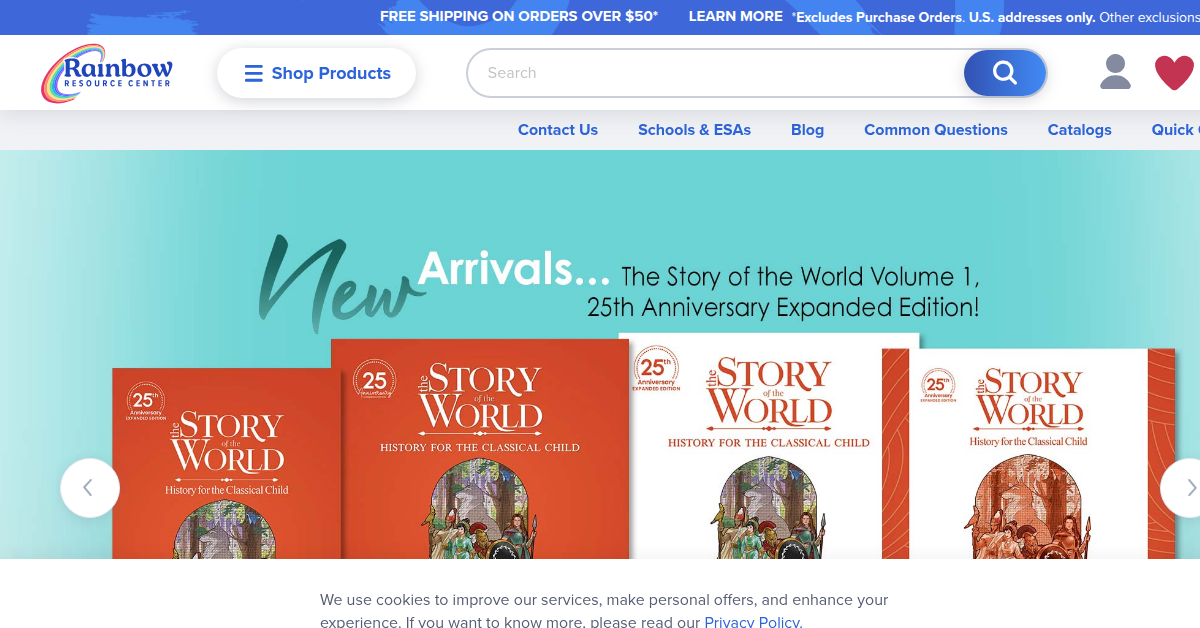The height and width of the screenshot is (628, 1200).
Task: Focus the Search text field
Action: pyautogui.click(x=715, y=73)
